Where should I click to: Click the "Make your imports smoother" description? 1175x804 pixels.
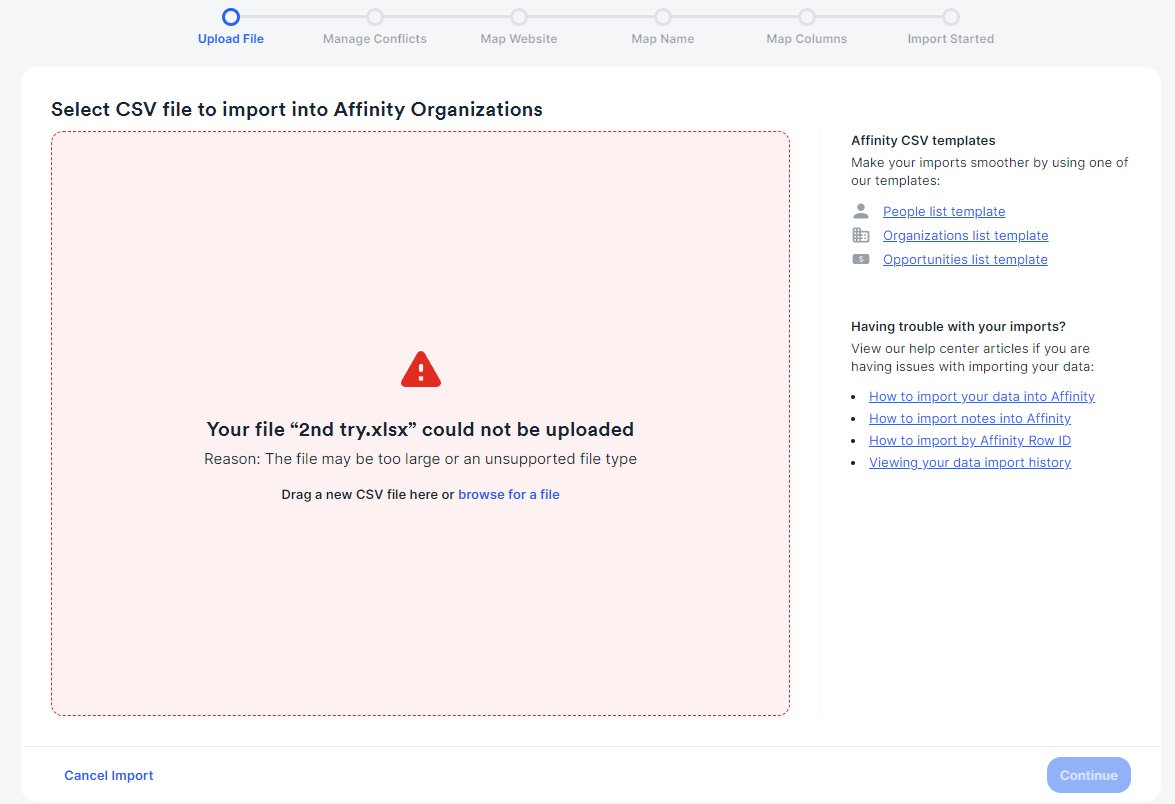[989, 172]
